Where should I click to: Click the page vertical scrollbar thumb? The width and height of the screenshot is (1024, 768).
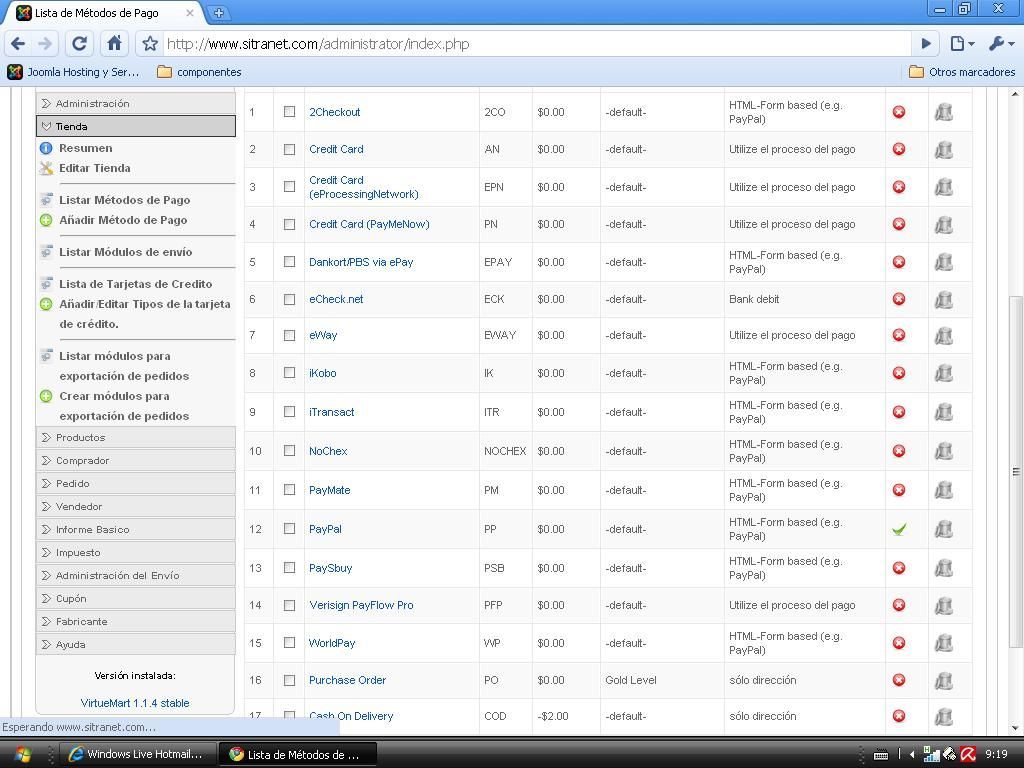(1016, 470)
